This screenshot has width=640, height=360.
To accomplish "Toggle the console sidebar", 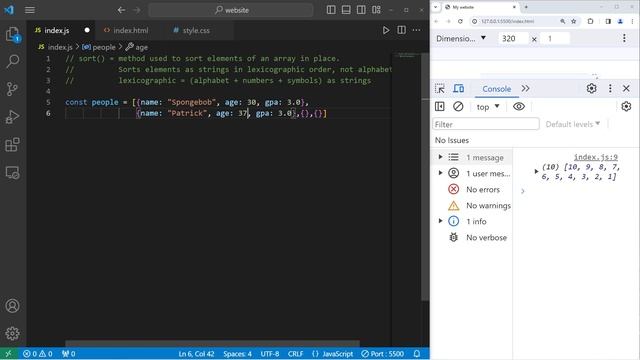I will (440, 107).
